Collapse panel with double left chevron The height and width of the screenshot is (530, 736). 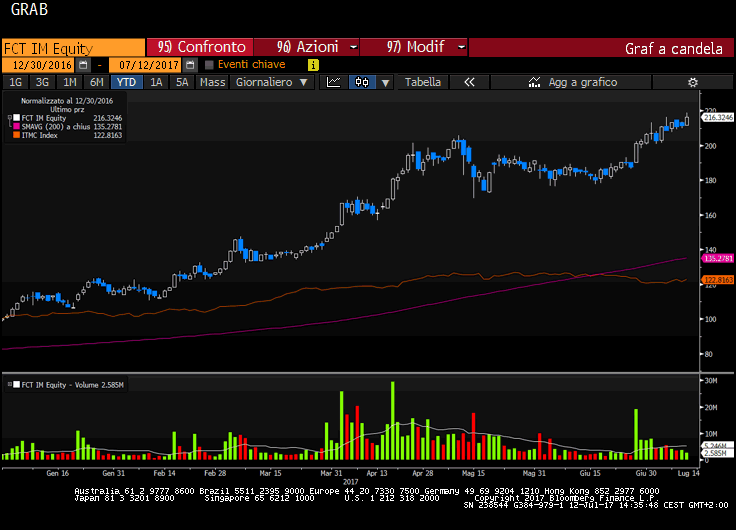click(x=469, y=82)
